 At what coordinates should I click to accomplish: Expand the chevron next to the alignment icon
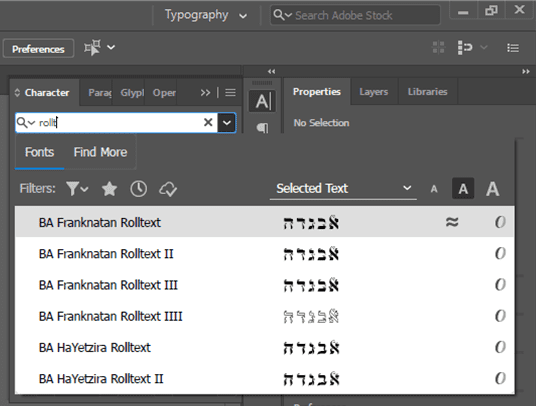point(111,47)
